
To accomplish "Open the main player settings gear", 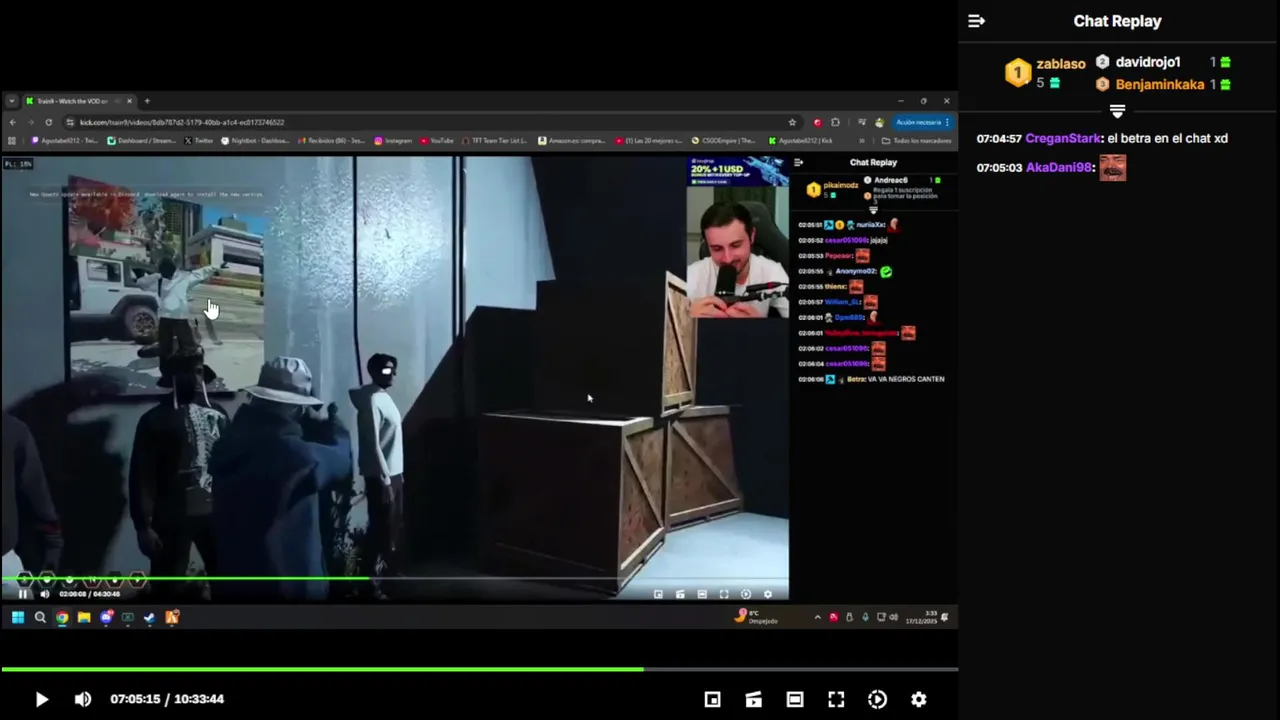I will pyautogui.click(x=918, y=699).
